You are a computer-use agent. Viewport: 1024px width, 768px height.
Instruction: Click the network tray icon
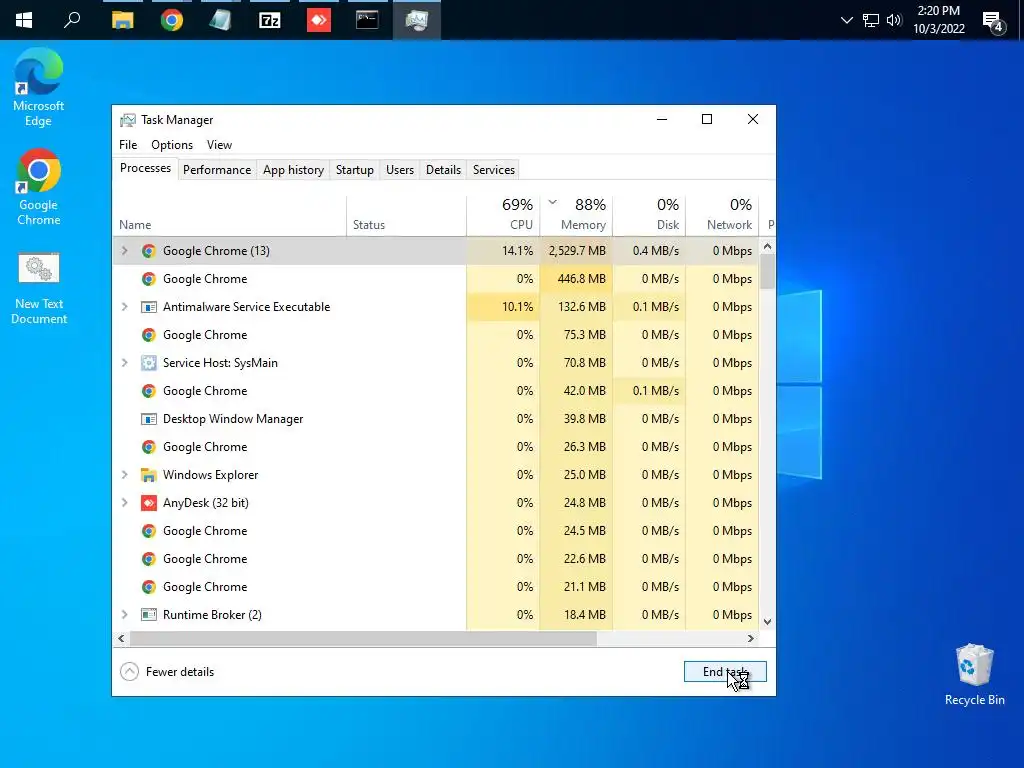[871, 20]
